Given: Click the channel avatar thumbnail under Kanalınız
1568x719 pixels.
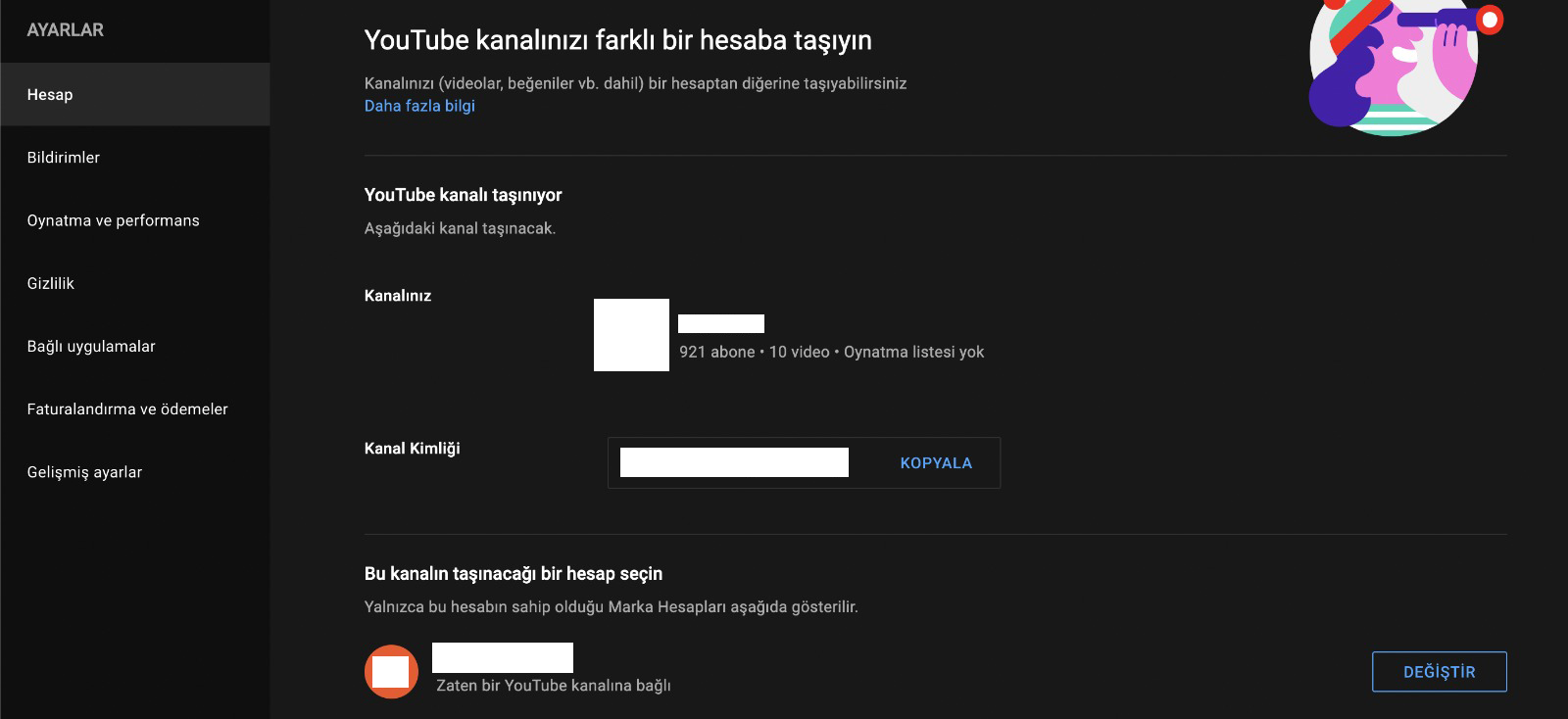Looking at the screenshot, I should [x=631, y=335].
